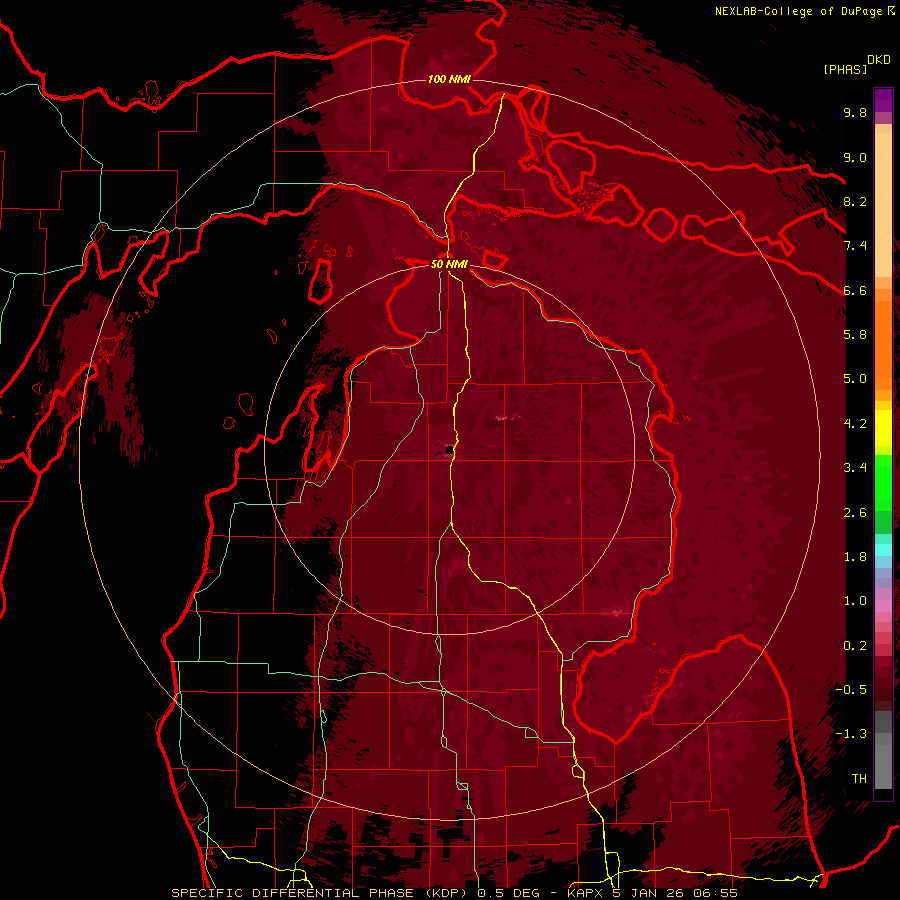This screenshot has height=900, width=900.
Task: Click the yellow segment of color bar
Action: coord(883,428)
